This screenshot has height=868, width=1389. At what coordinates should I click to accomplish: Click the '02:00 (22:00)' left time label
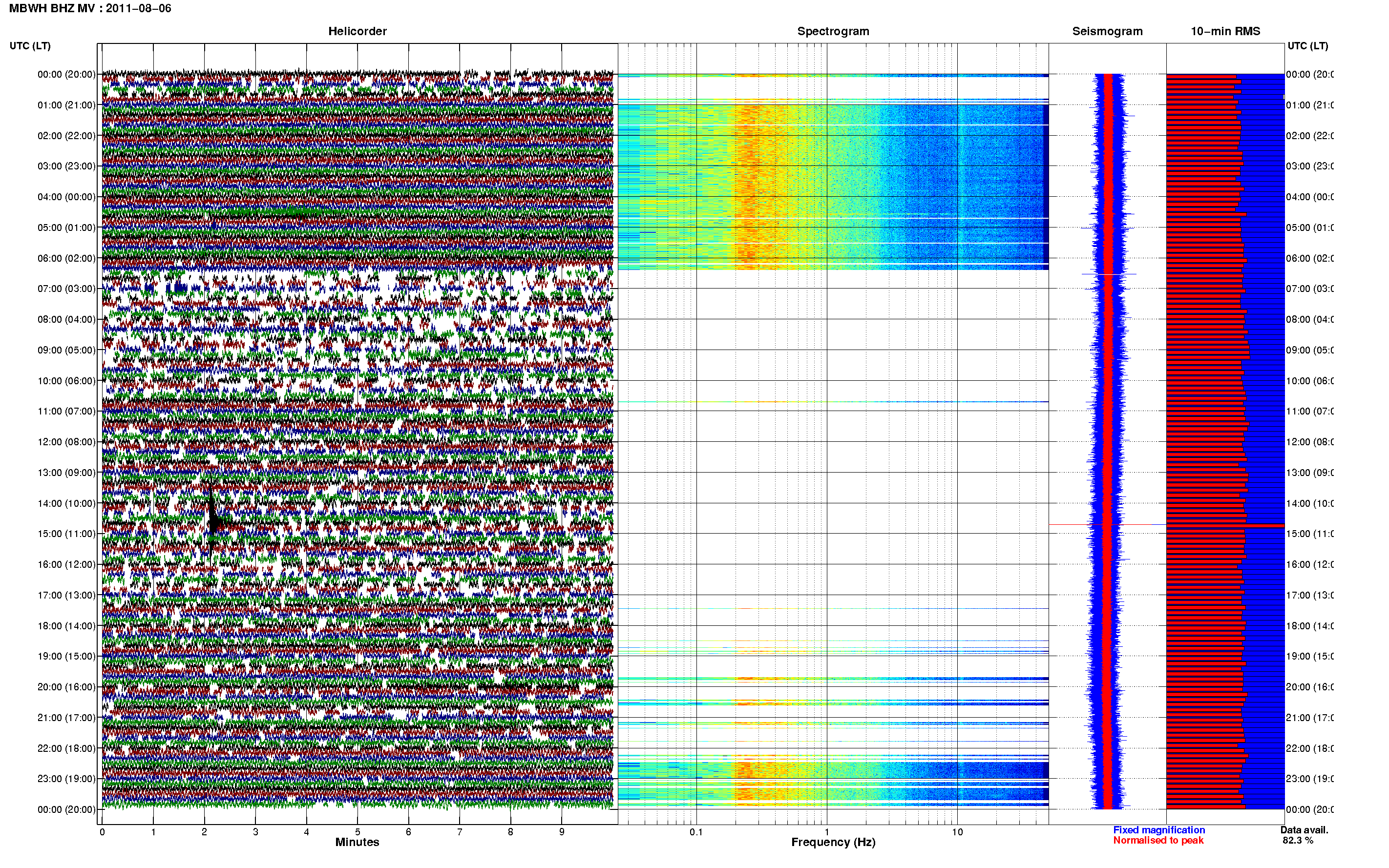tap(66, 136)
